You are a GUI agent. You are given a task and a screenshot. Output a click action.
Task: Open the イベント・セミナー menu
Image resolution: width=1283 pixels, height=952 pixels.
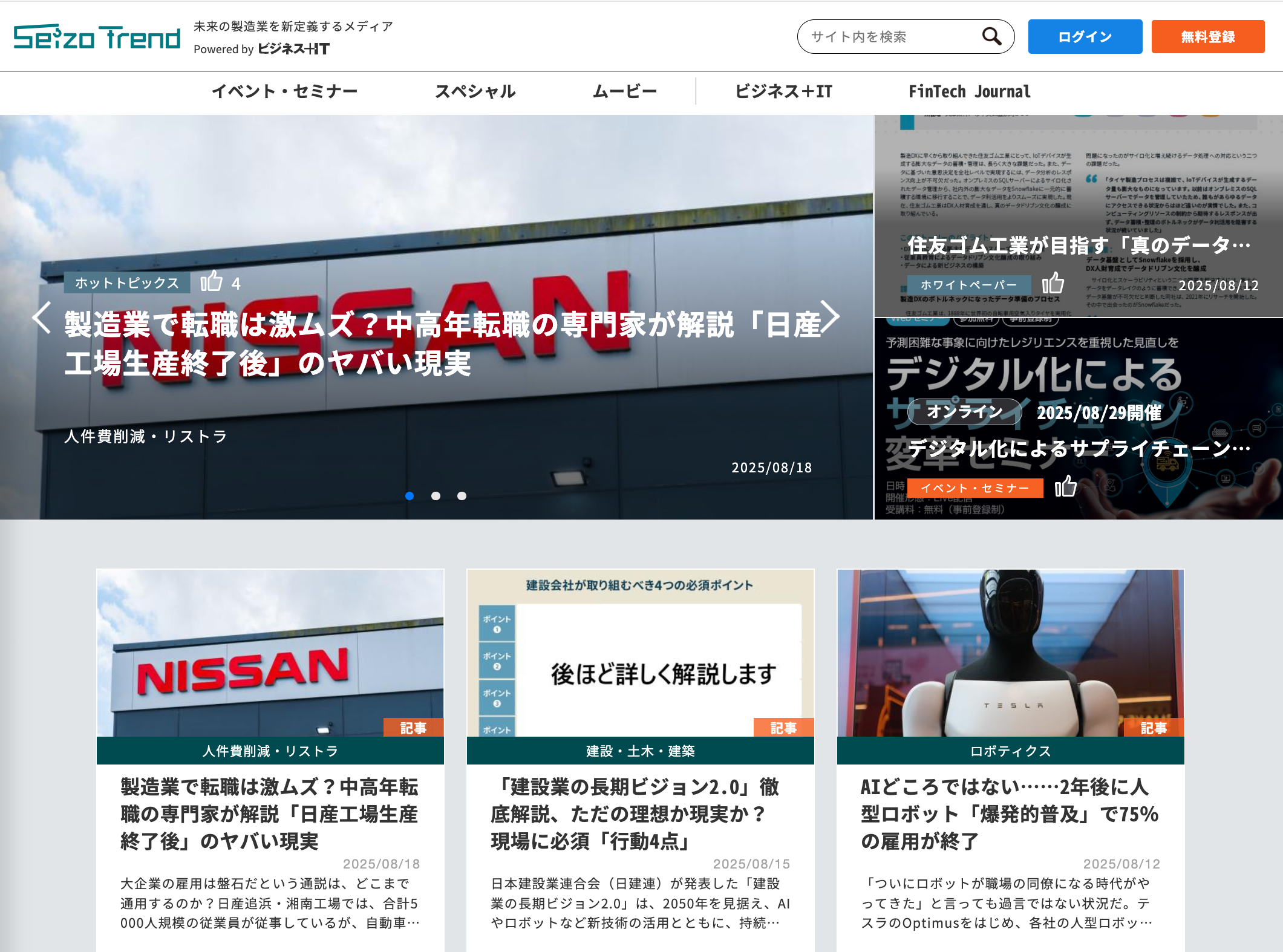[x=284, y=91]
